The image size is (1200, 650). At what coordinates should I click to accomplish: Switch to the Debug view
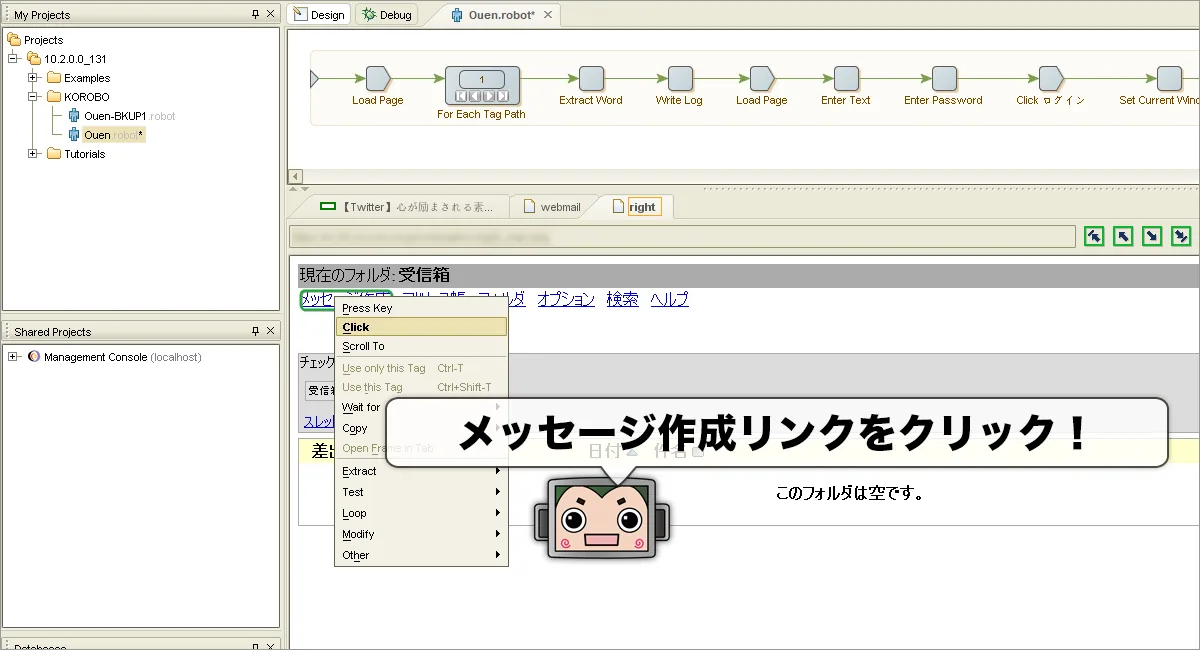click(x=387, y=15)
